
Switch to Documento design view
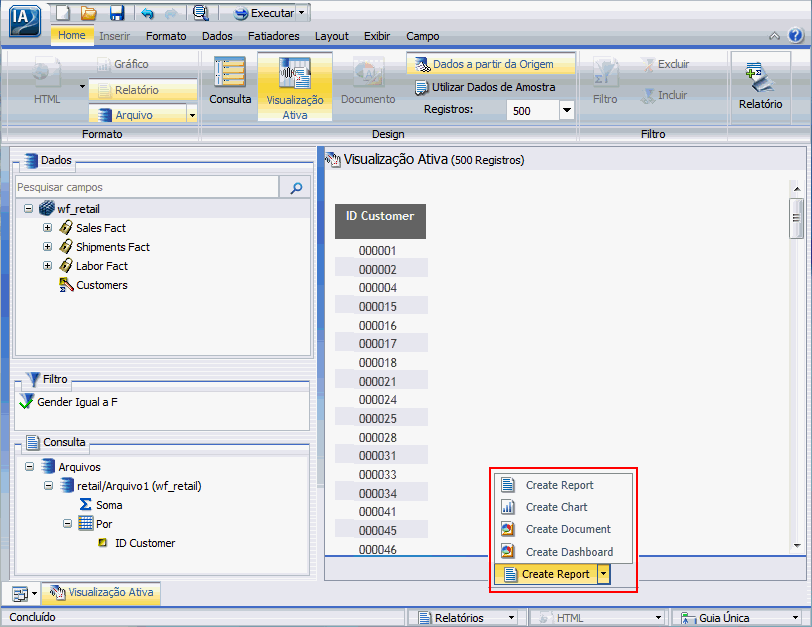[x=368, y=81]
